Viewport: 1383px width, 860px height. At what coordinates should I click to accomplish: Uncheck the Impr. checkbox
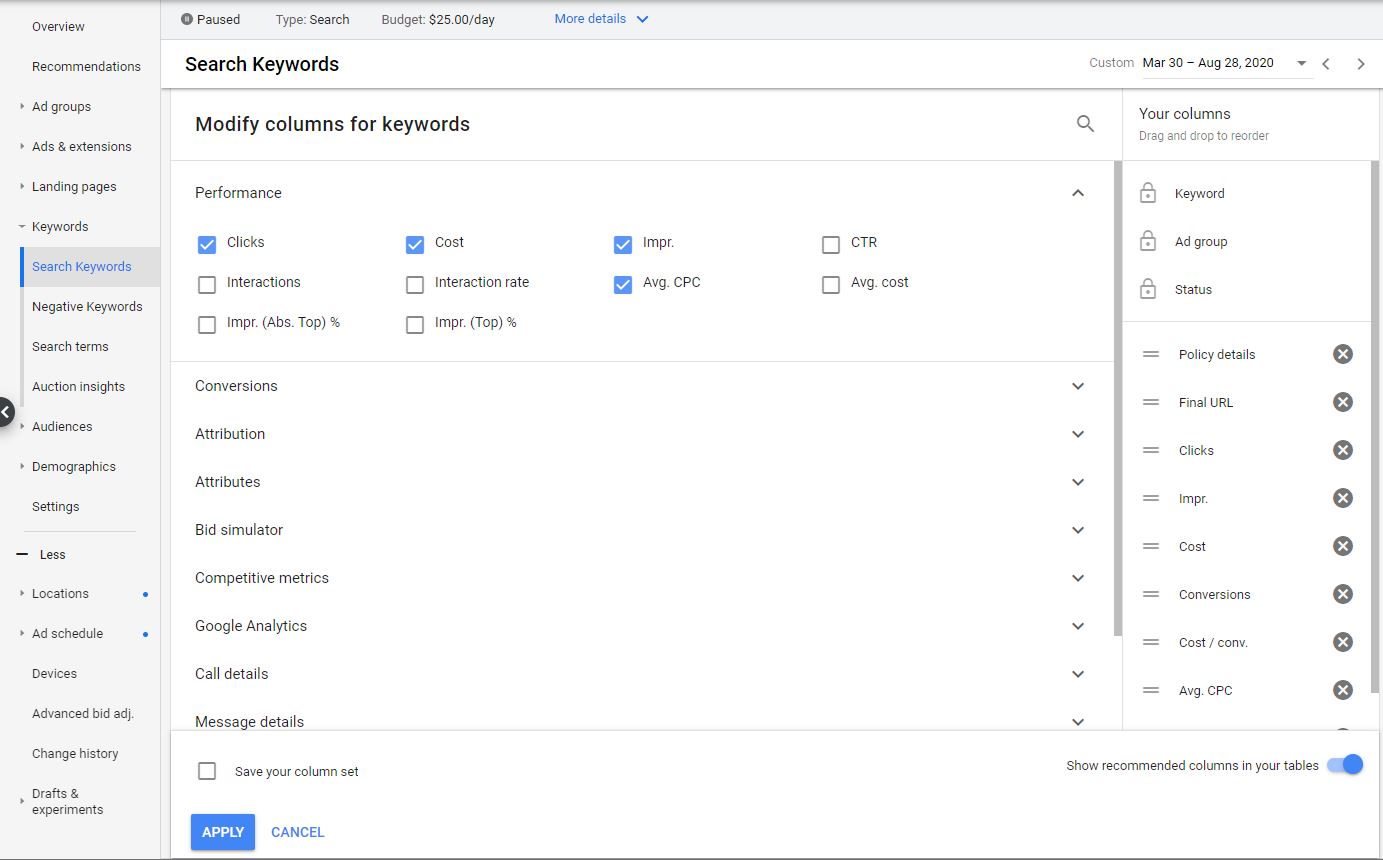coord(623,244)
